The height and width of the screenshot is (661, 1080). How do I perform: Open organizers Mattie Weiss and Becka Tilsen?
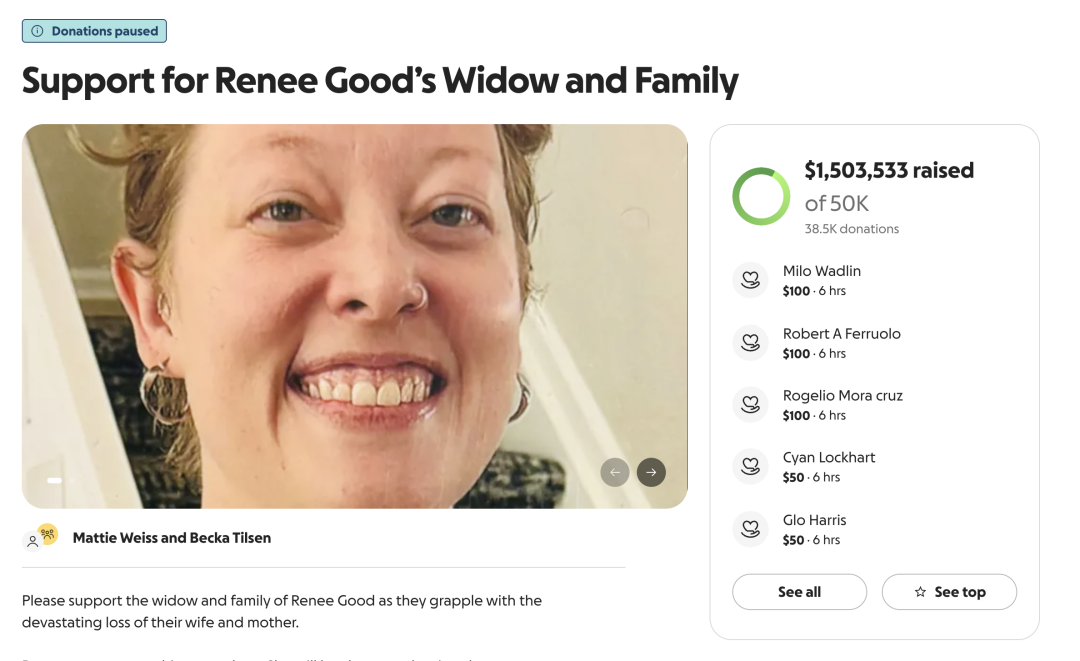(172, 538)
